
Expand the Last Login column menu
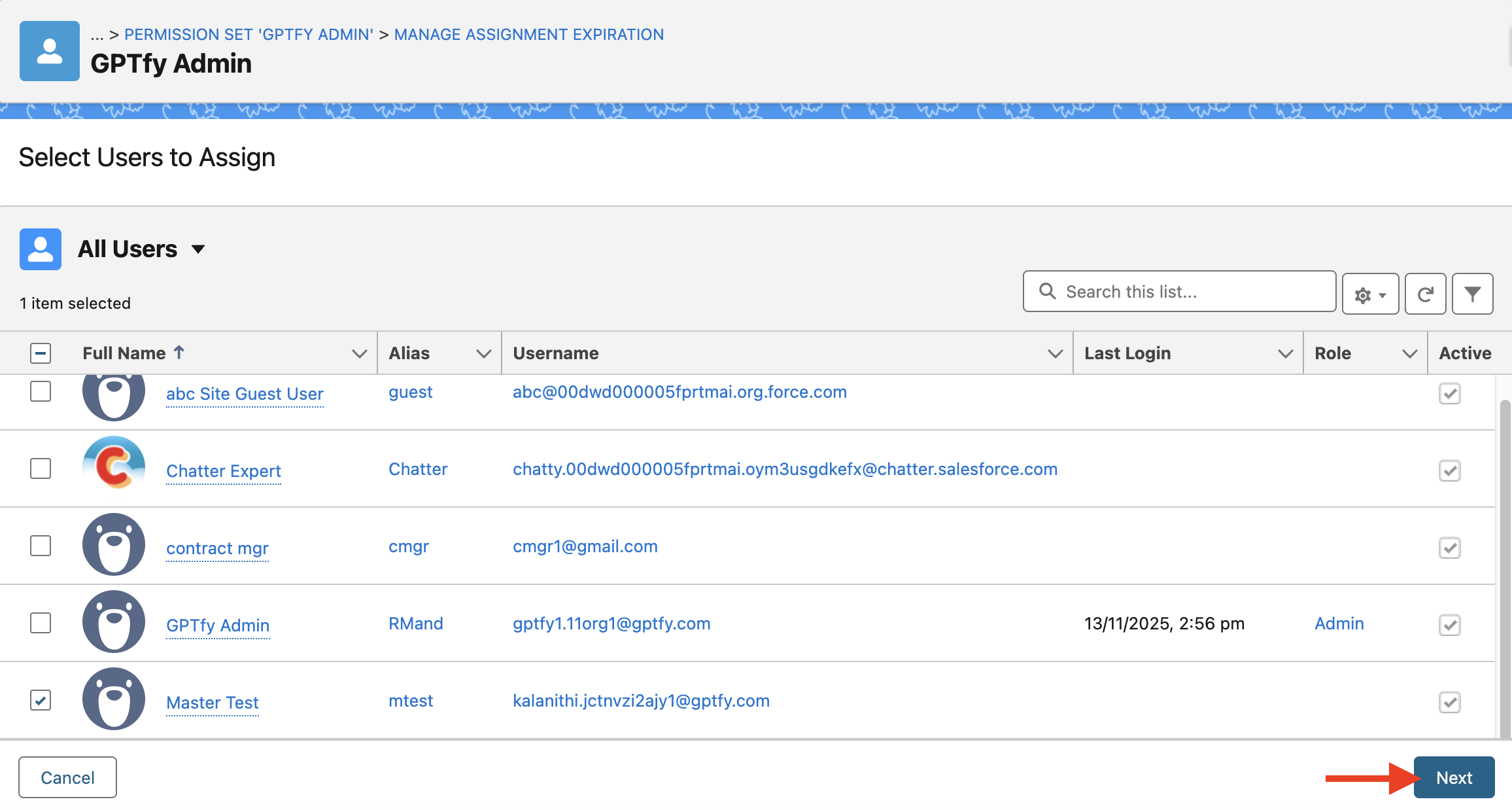(1284, 354)
